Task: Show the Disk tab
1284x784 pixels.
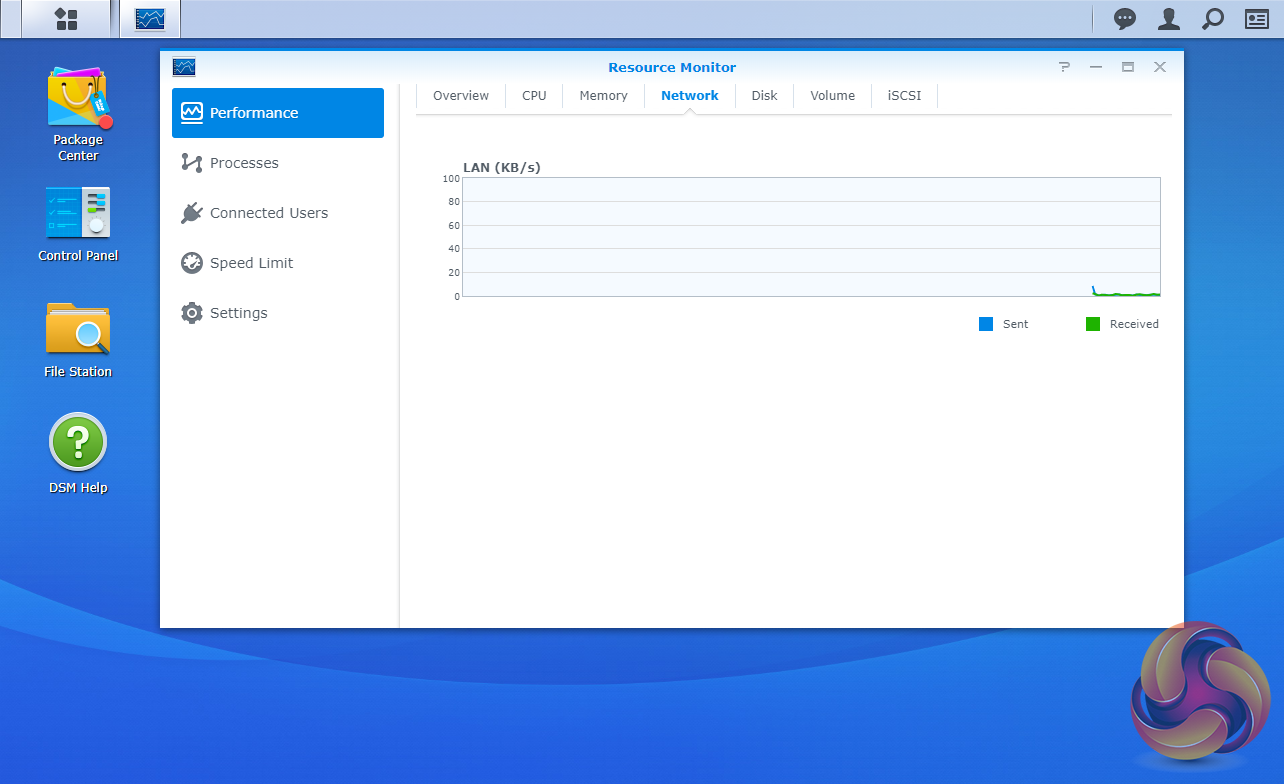Action: pos(764,96)
